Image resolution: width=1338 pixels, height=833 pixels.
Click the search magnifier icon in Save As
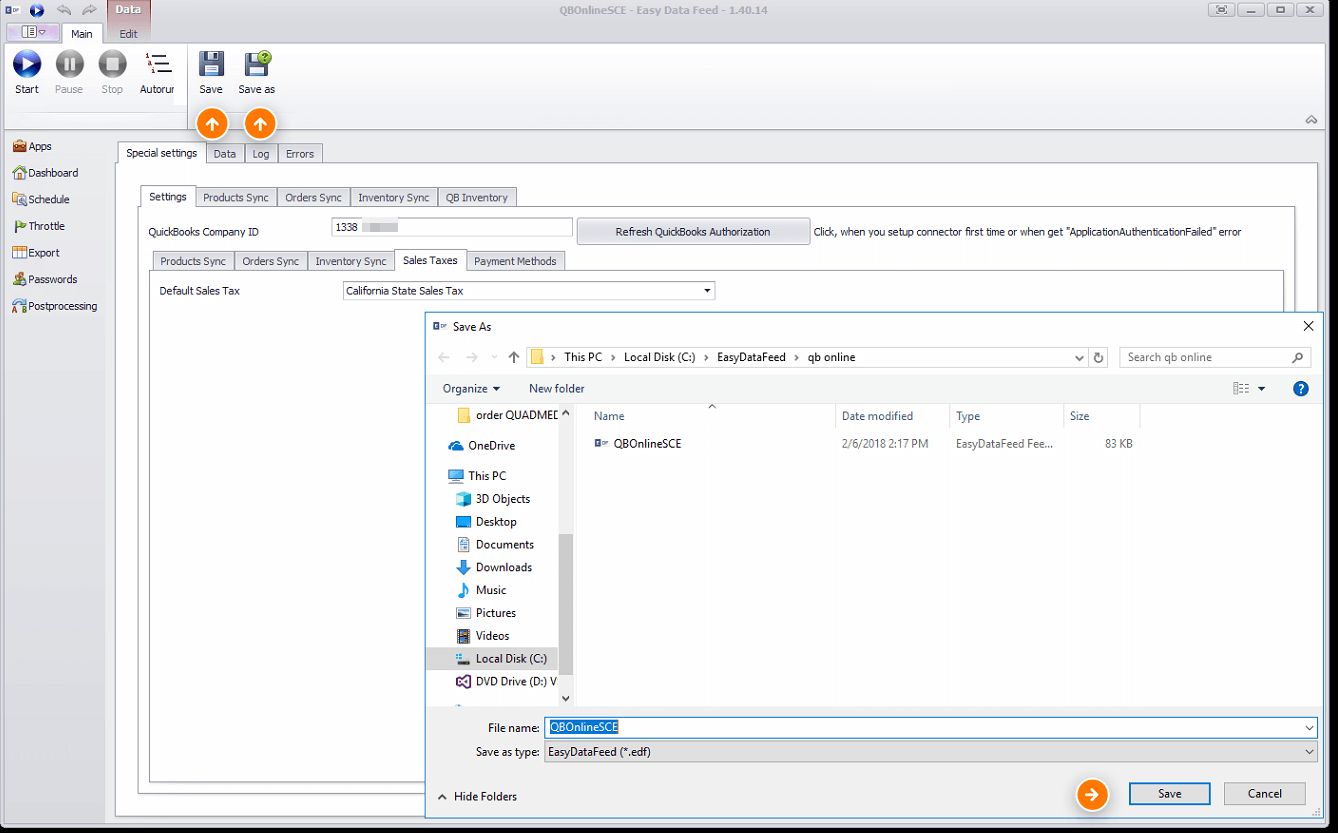(x=1298, y=357)
